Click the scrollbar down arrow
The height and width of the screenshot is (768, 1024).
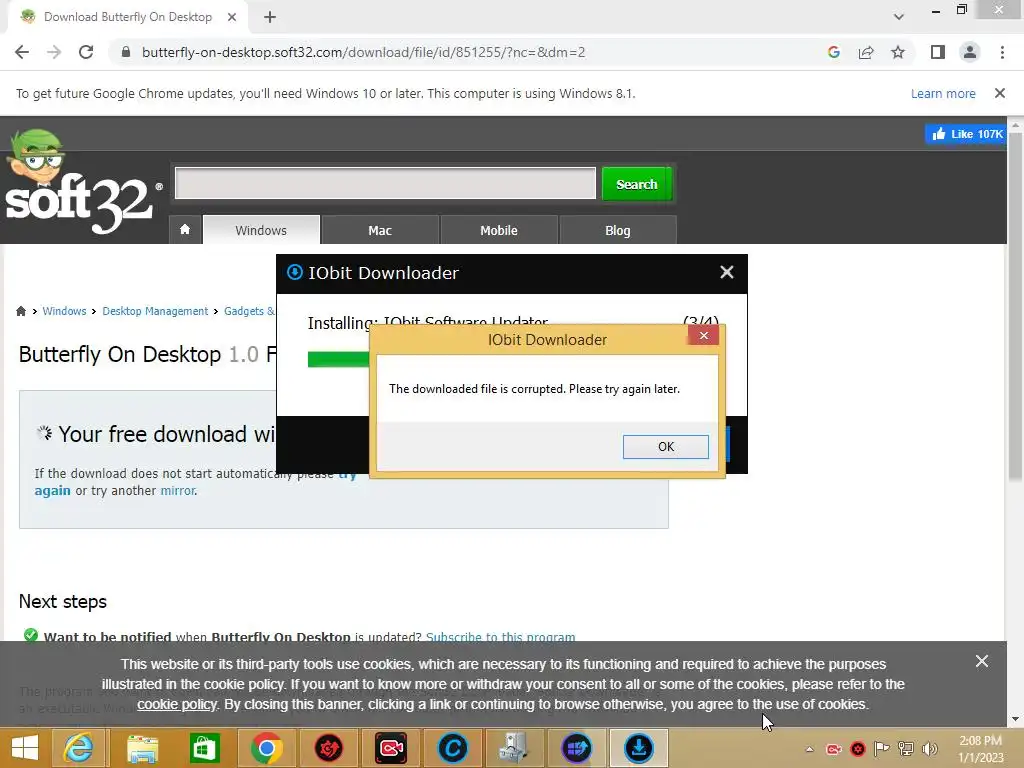point(1015,719)
